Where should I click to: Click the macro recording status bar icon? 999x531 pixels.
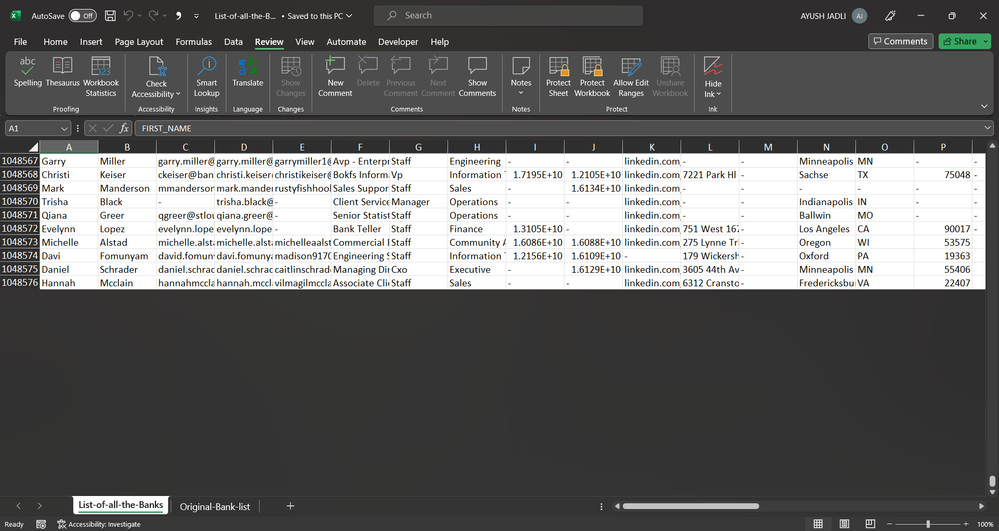click(x=41, y=524)
